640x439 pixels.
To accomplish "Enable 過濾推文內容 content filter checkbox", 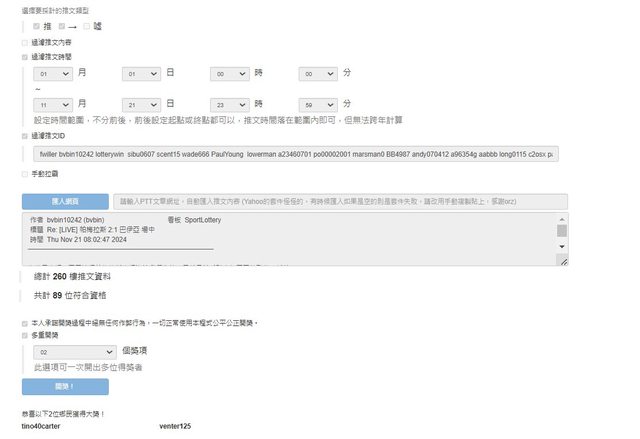I will [25, 43].
